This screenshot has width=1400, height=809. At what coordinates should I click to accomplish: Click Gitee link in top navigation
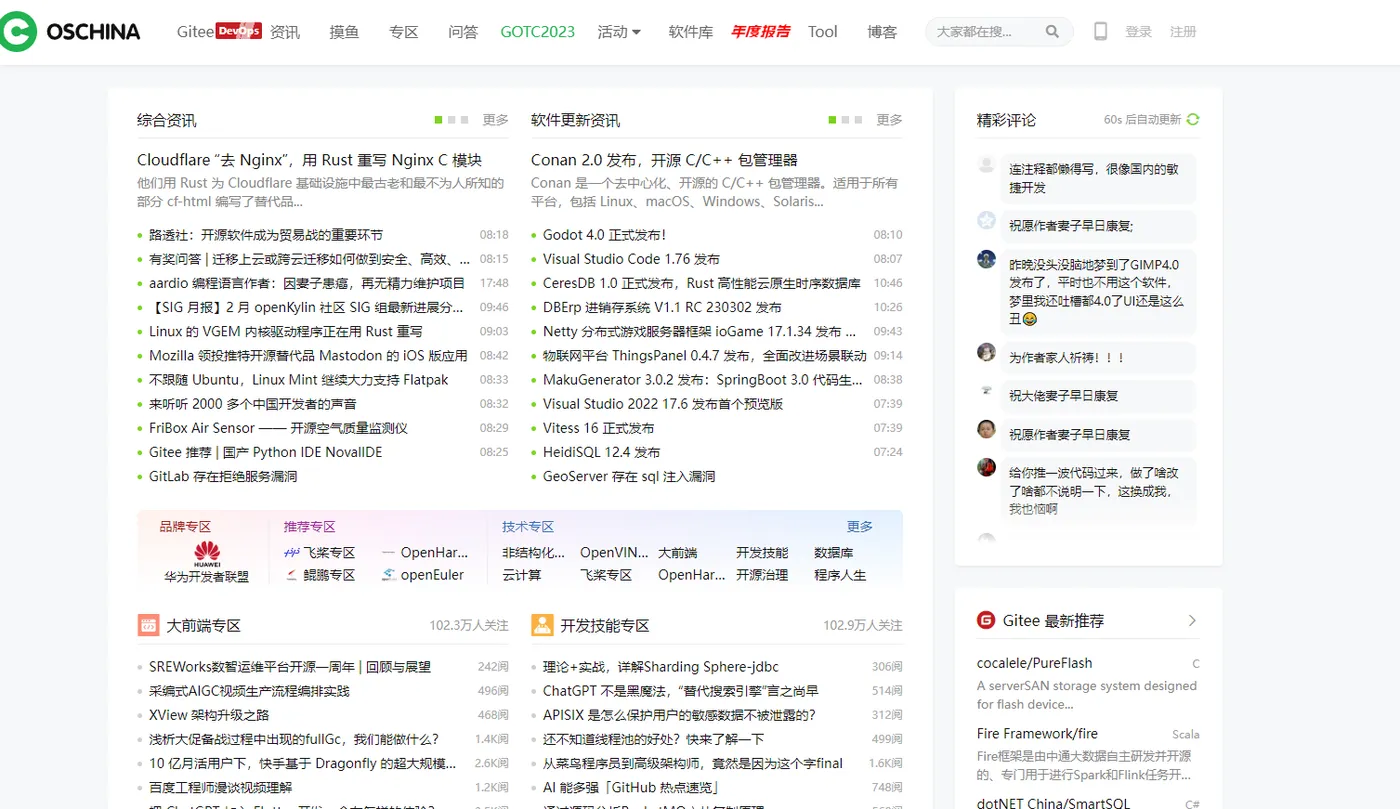tap(195, 32)
